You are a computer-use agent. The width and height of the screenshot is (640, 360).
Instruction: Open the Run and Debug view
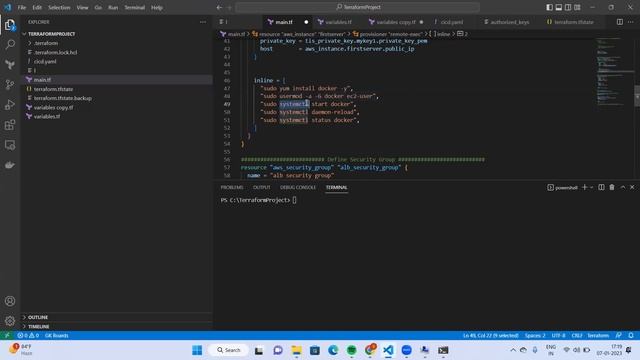click(x=10, y=104)
